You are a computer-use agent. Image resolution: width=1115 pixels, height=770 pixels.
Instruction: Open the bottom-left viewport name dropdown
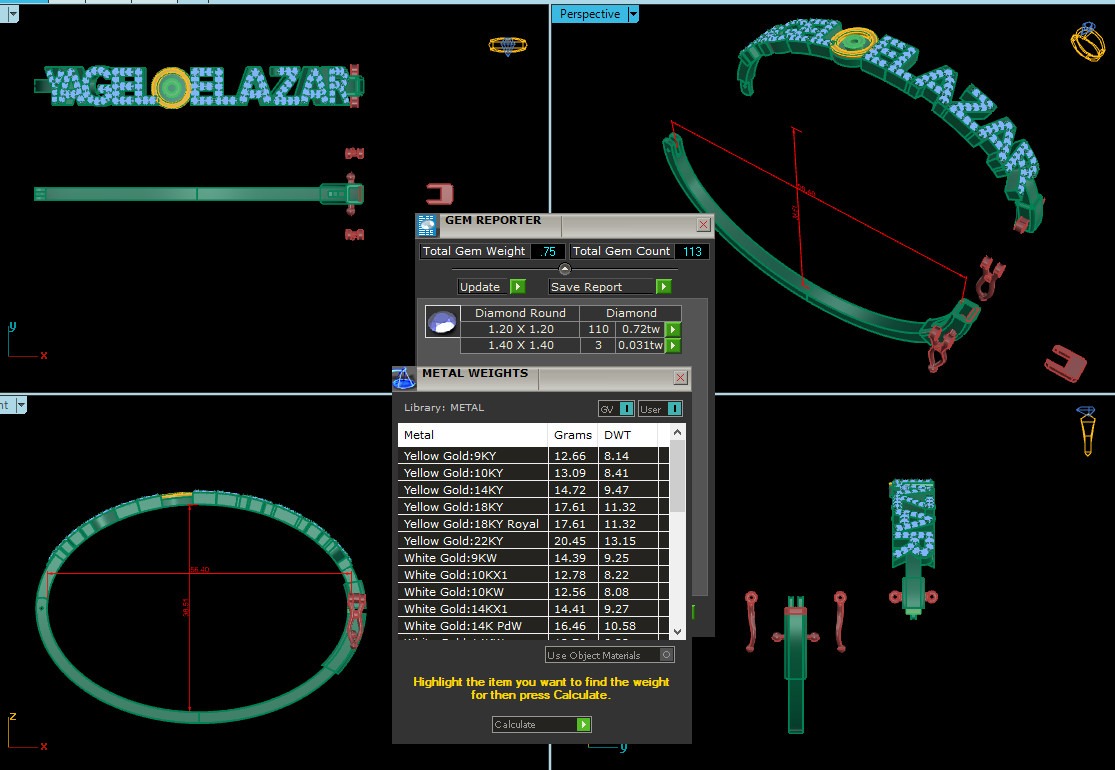20,405
